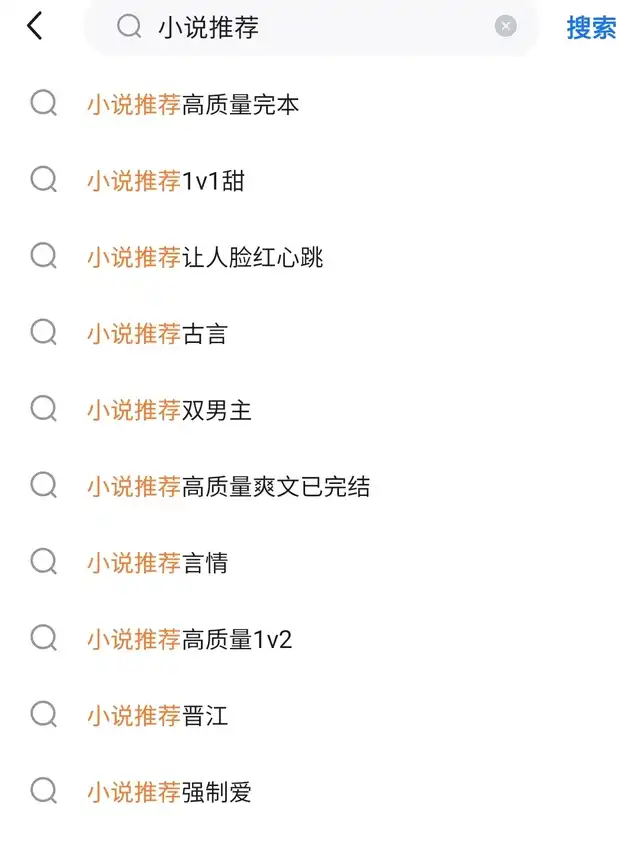Click search icon beside 高质量完本 suggestion
Viewport: 640px width, 853px height.
(x=44, y=103)
